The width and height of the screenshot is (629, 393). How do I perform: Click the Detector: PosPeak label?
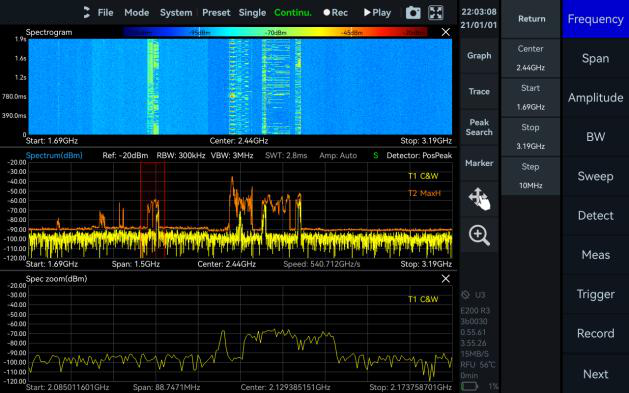419,156
